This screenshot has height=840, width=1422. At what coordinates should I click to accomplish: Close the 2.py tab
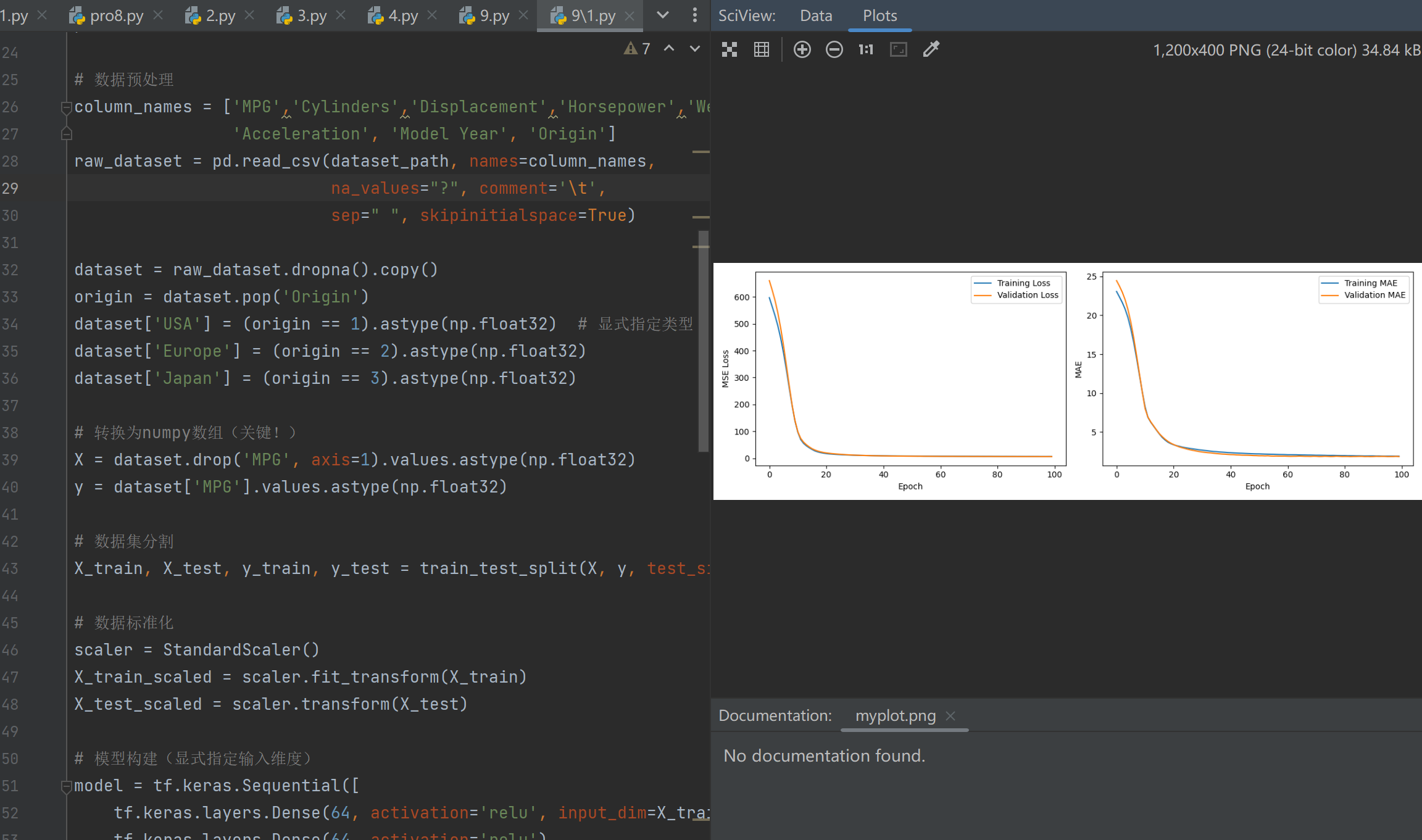point(249,15)
